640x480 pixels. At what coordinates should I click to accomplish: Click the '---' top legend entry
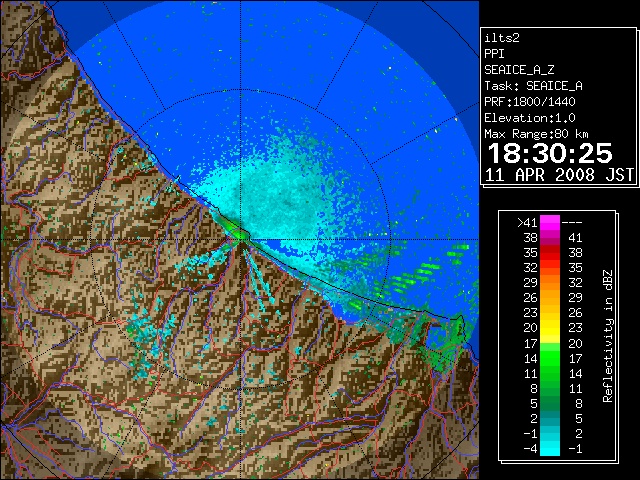coord(572,223)
